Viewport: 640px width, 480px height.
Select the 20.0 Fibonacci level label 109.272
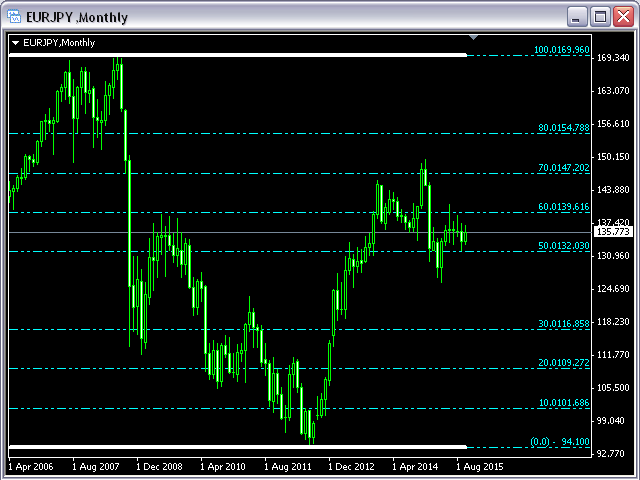click(564, 364)
